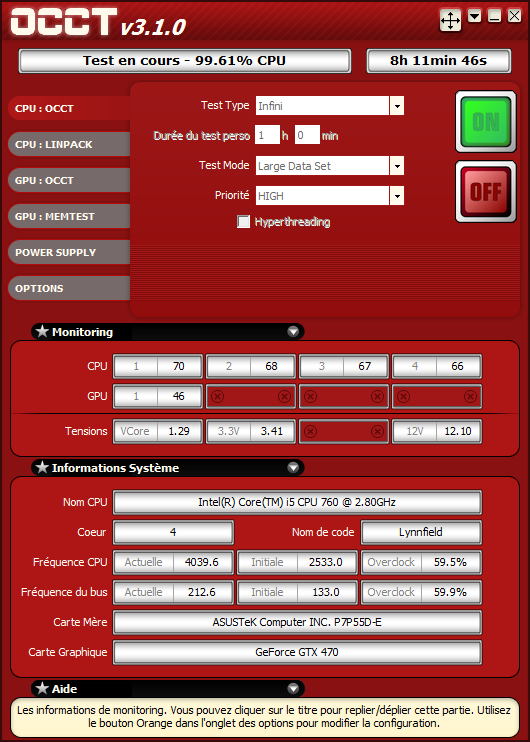The image size is (530, 742).
Task: Click the VCore voltage value 1.29
Action: (x=179, y=431)
